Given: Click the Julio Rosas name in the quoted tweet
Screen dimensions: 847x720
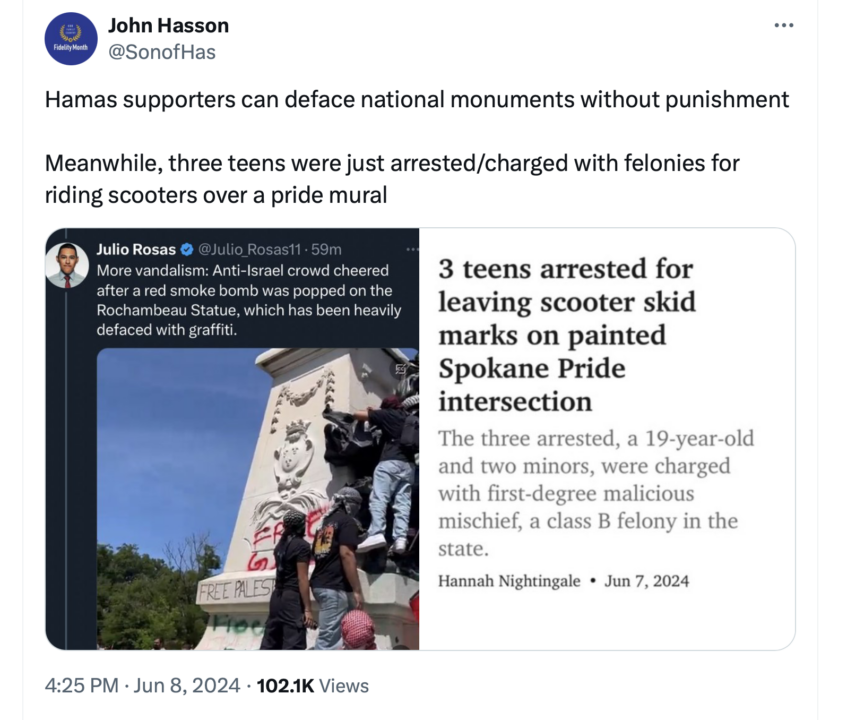Looking at the screenshot, I should coord(136,249).
